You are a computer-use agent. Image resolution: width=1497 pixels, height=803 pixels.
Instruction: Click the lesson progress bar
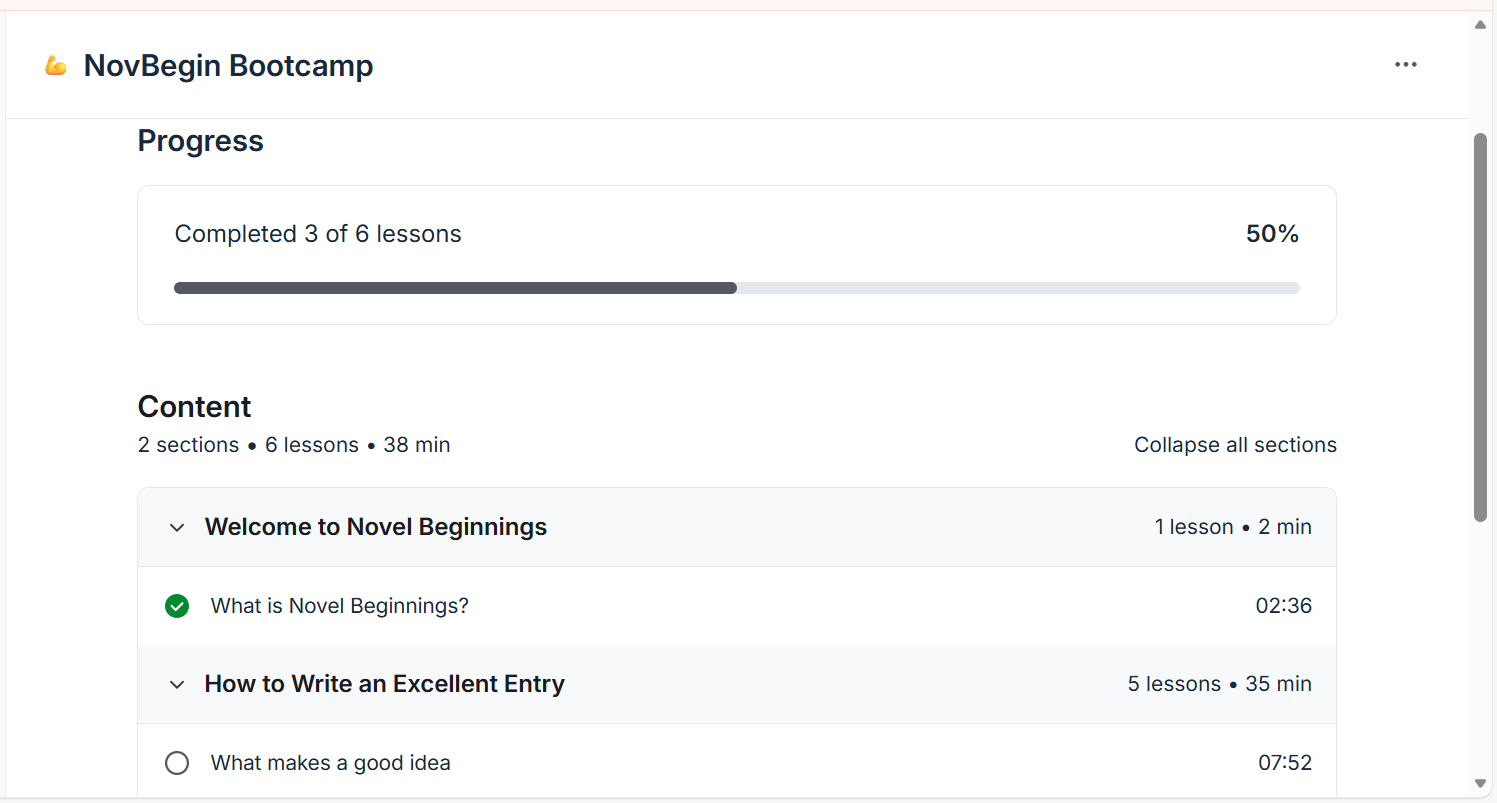[737, 288]
